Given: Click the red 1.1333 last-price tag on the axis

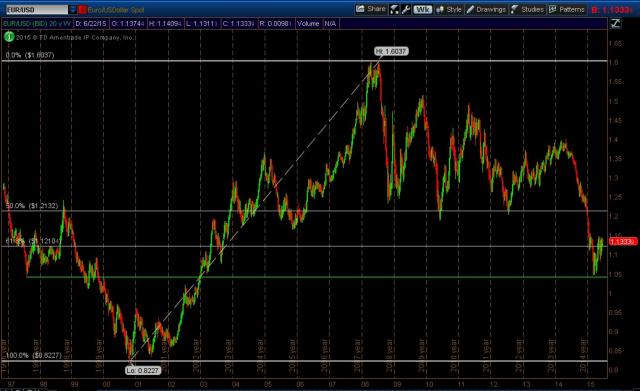Looking at the screenshot, I should click(x=623, y=242).
